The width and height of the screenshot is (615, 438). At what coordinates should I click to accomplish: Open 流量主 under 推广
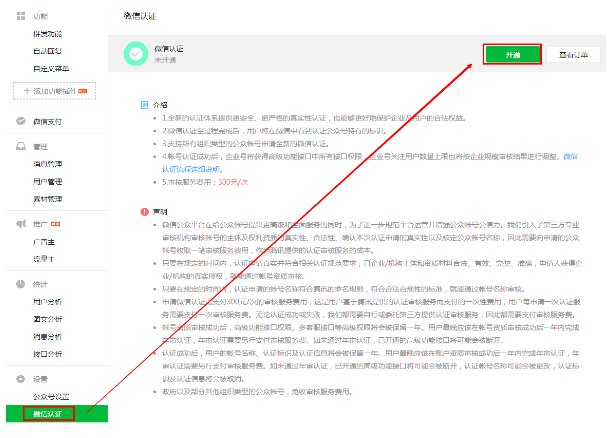pos(44,259)
